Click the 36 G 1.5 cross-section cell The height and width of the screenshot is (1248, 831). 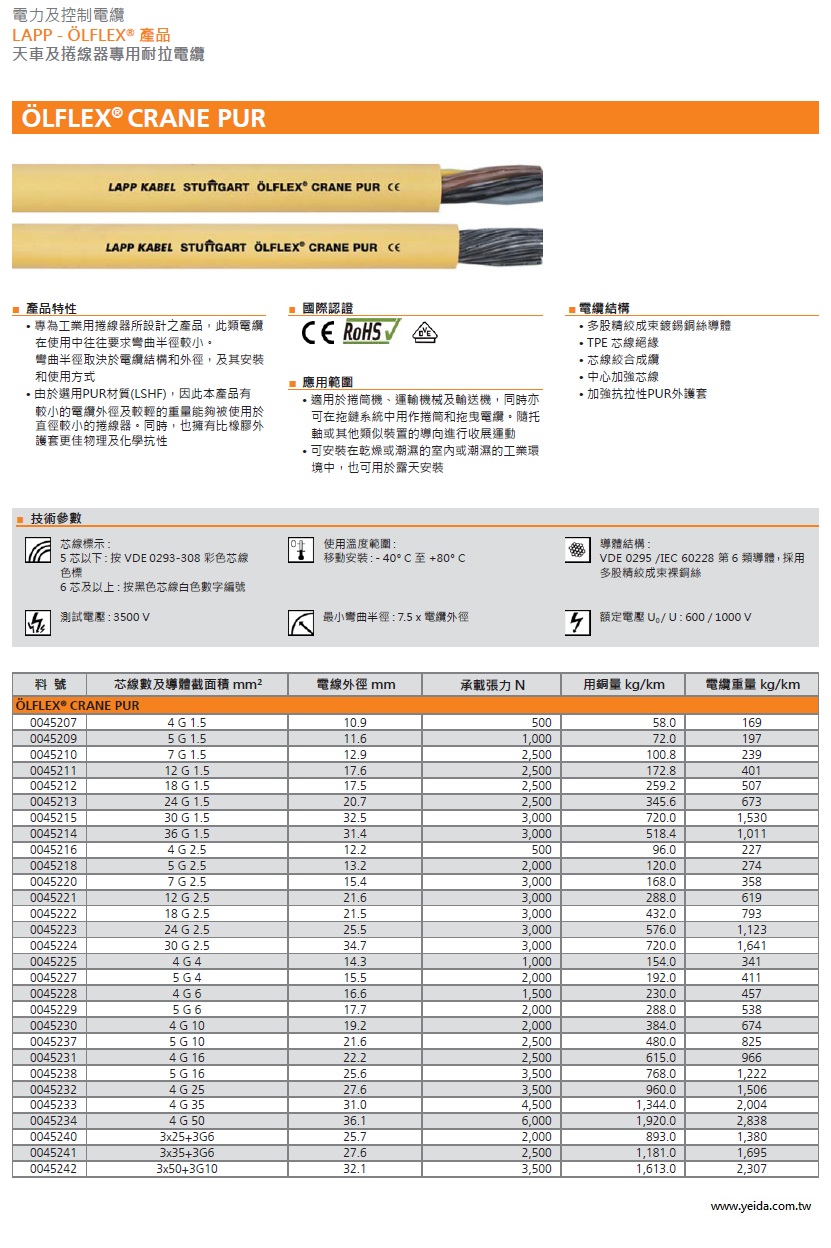click(x=187, y=834)
